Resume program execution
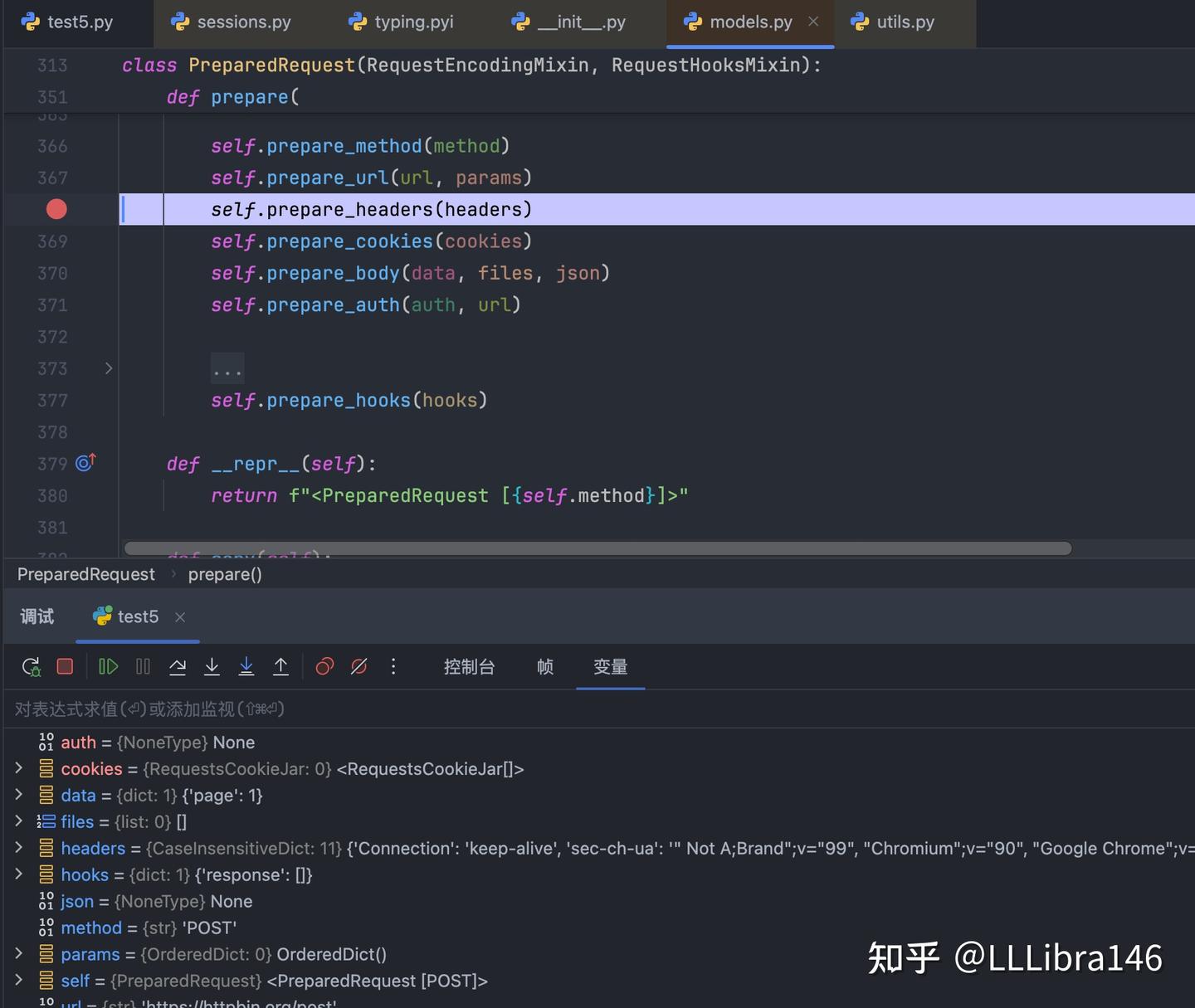The height and width of the screenshot is (1008, 1195). [108, 666]
